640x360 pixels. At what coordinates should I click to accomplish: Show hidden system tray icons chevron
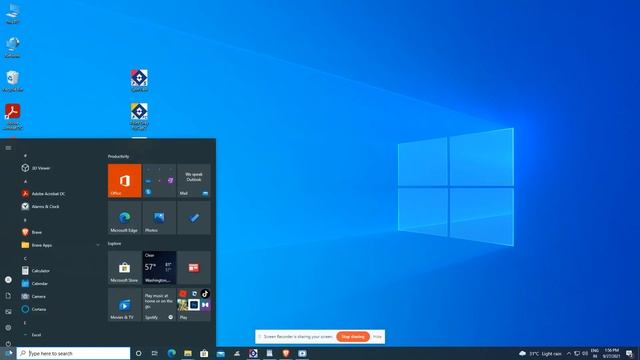click(569, 353)
